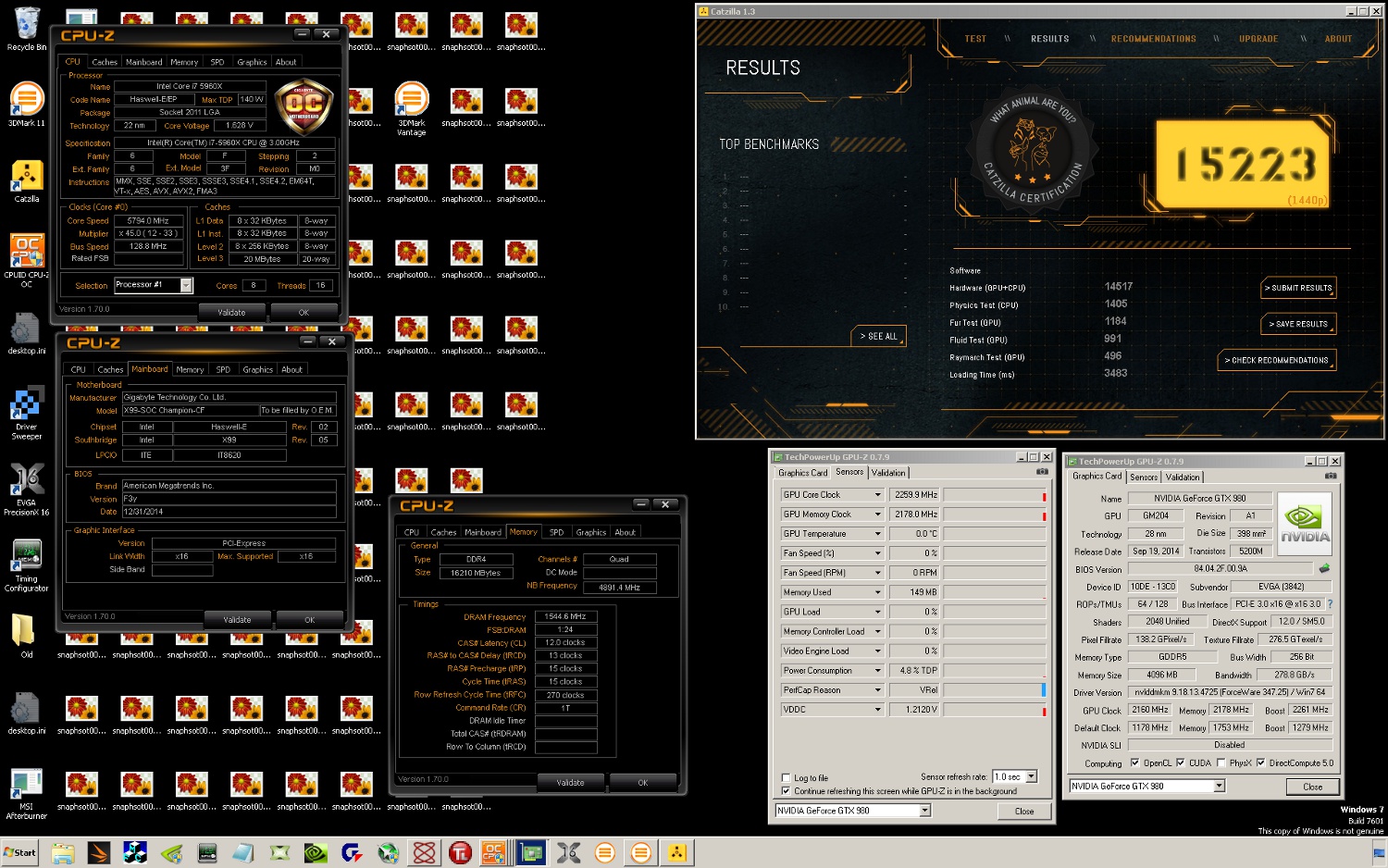Click Validate in the CPU-Z Memory window
Viewport: 1388px width, 868px height.
click(570, 783)
